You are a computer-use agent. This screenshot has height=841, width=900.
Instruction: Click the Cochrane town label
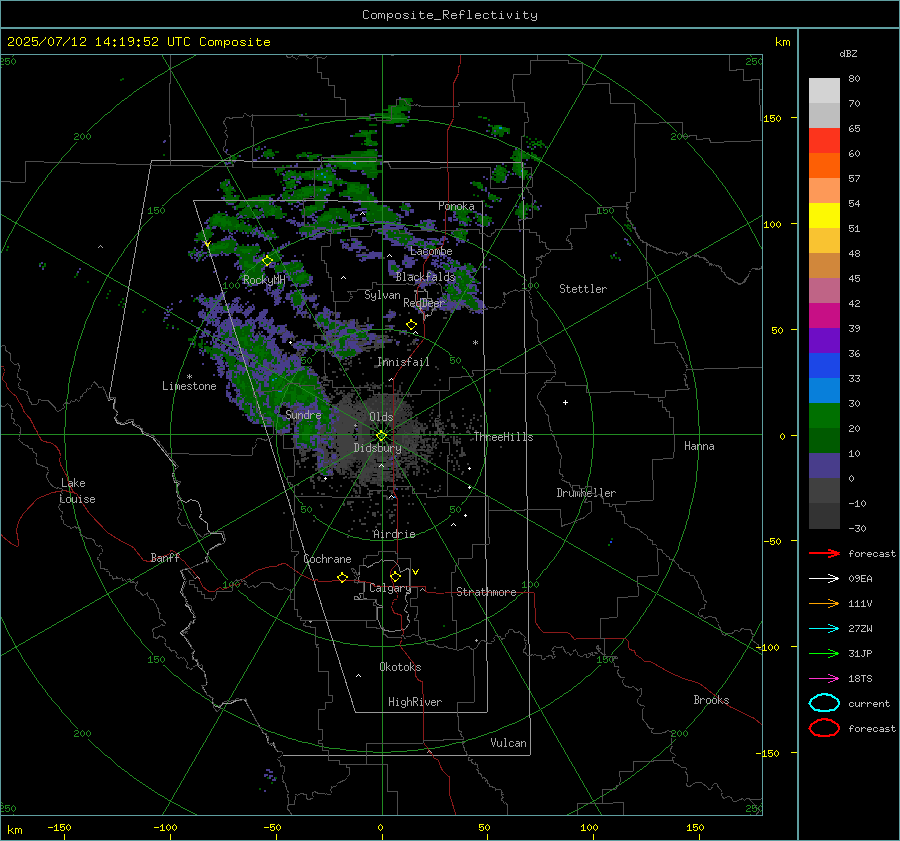point(327,559)
